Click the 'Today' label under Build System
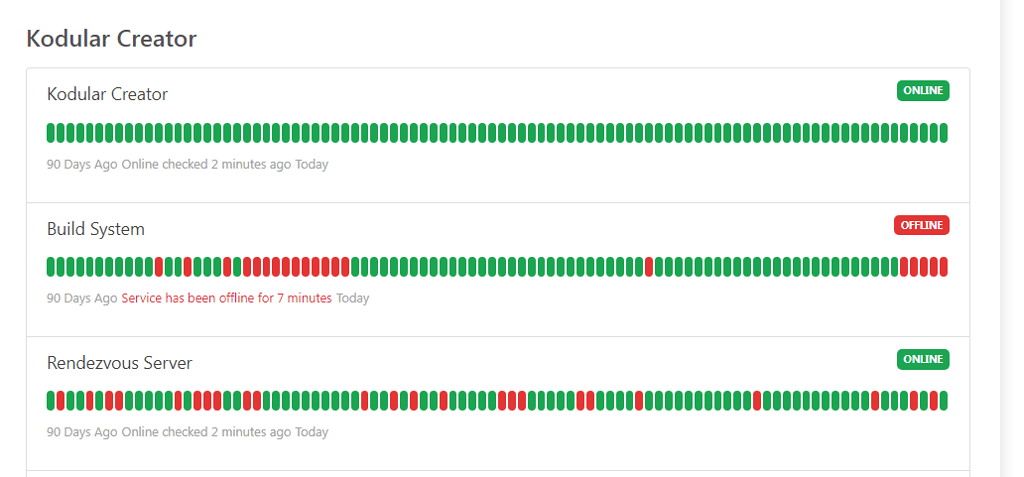 coord(352,298)
